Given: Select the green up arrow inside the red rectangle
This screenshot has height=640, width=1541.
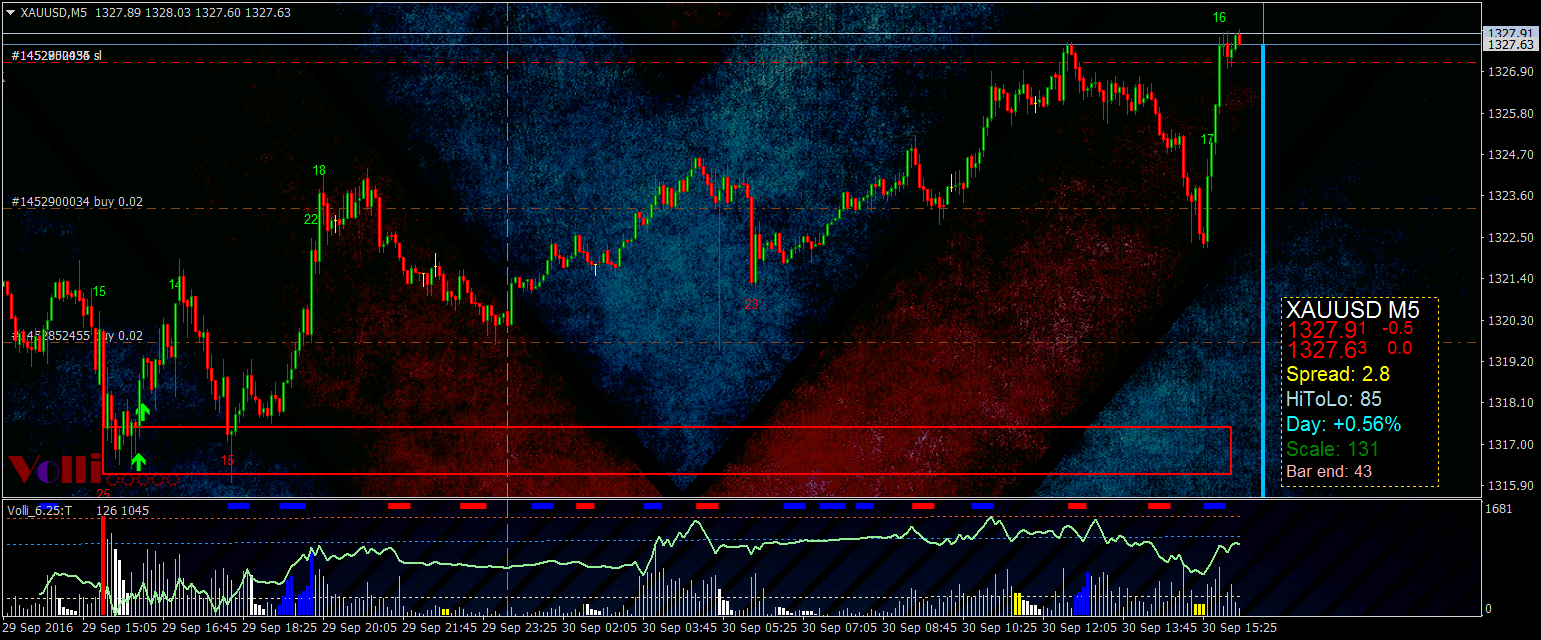Looking at the screenshot, I should 138,461.
